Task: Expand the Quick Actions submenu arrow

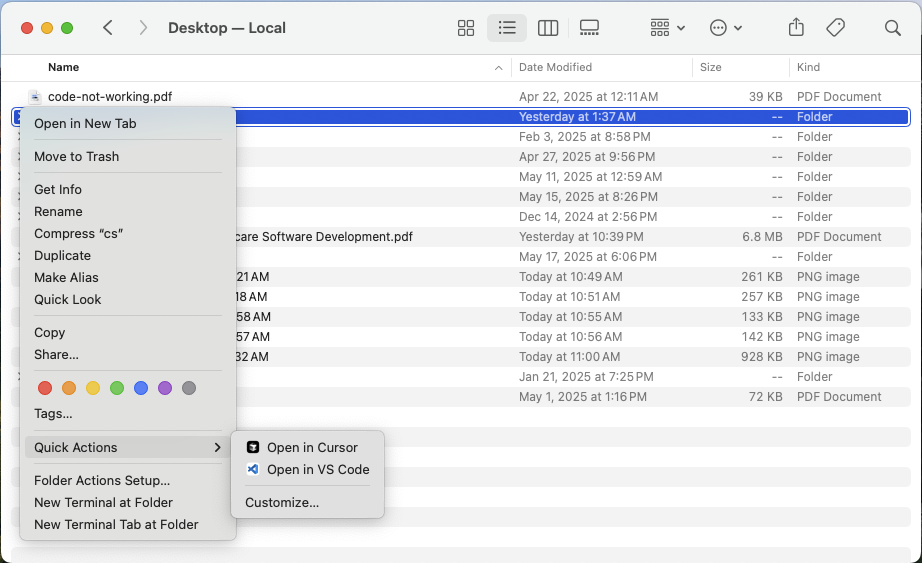Action: [x=218, y=447]
